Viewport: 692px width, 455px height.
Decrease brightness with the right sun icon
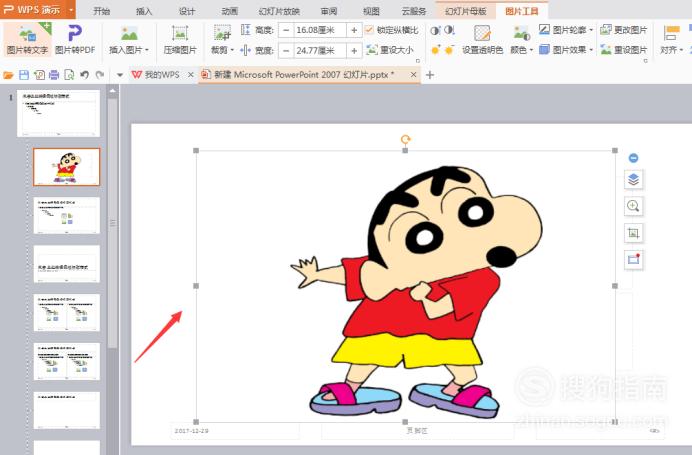click(449, 50)
